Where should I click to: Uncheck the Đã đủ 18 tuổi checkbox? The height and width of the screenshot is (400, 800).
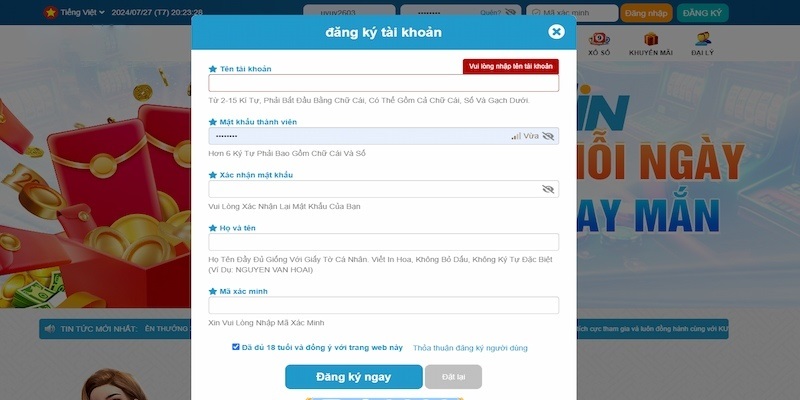tap(236, 347)
